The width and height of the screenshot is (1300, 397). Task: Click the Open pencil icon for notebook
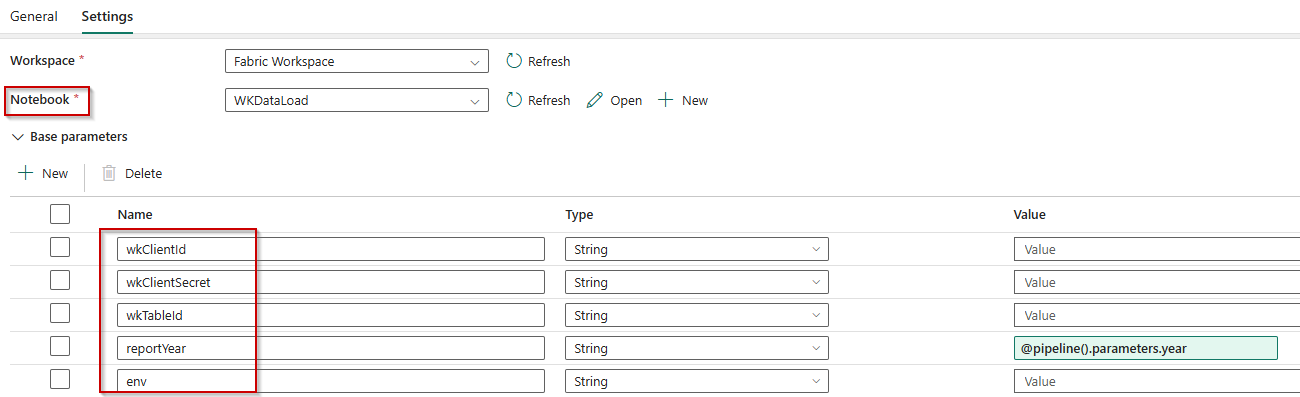point(595,100)
